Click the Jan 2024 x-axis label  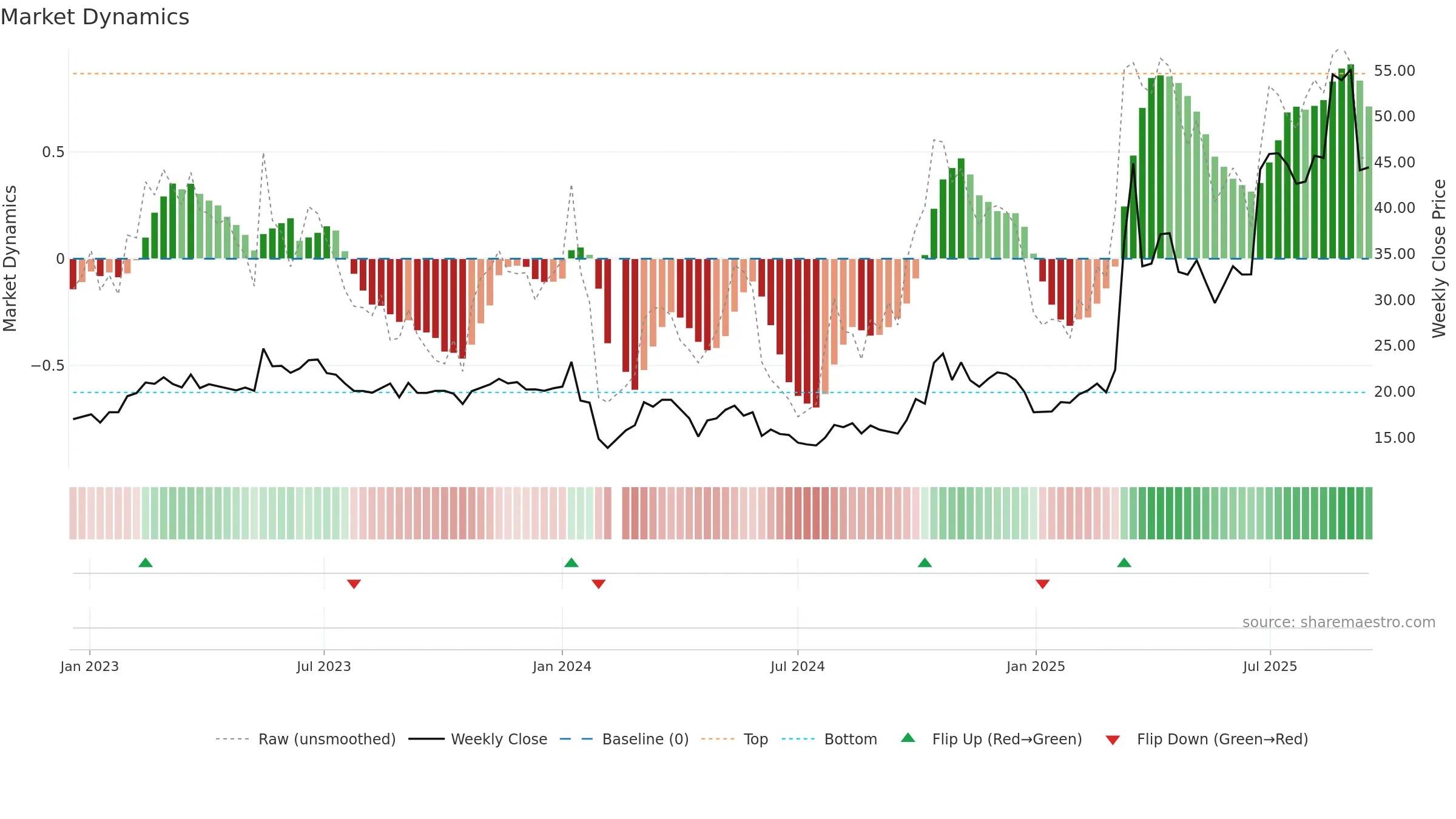coord(562,666)
